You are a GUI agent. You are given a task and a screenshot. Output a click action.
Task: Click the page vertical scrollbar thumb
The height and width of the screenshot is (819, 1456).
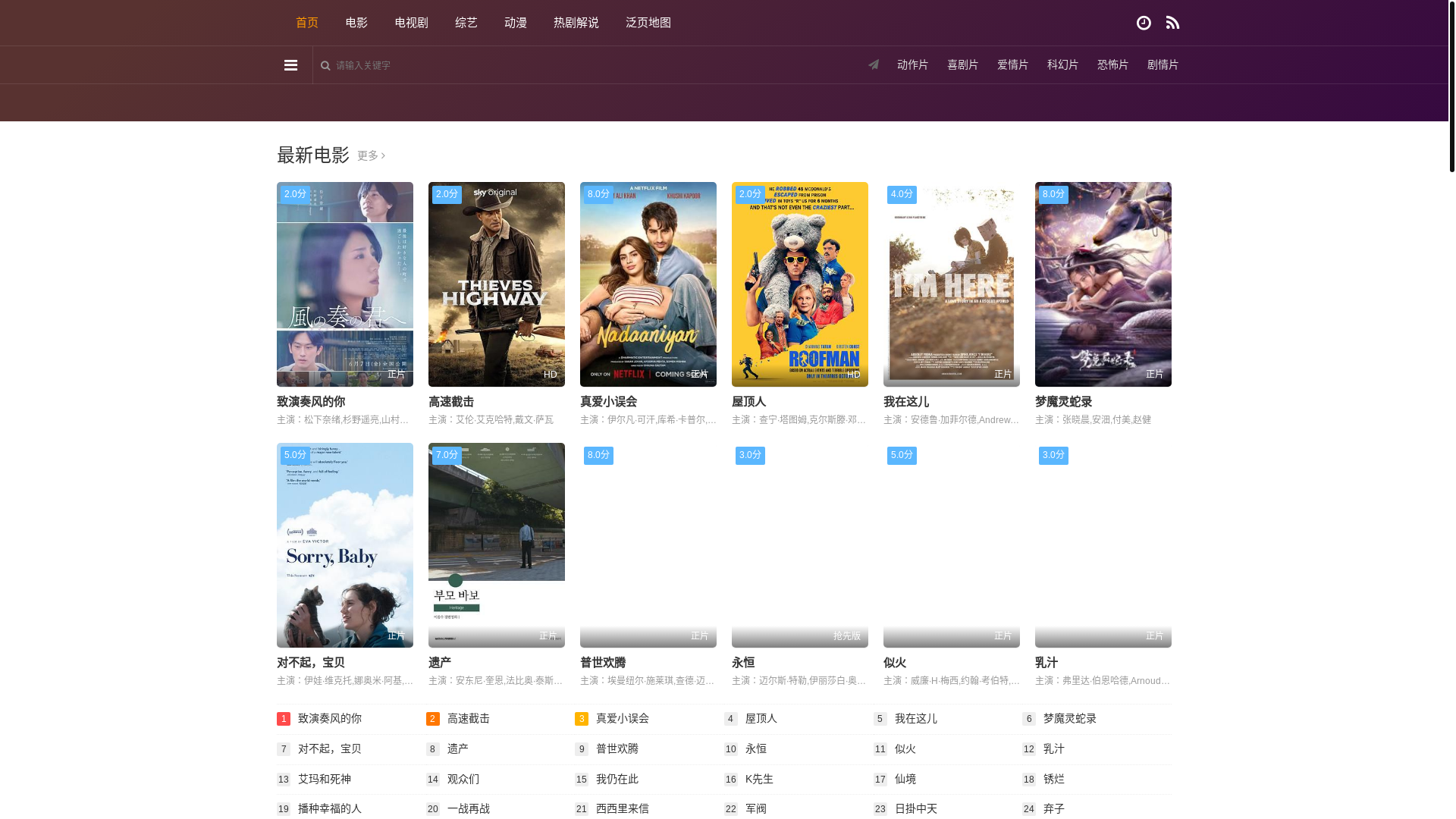click(x=1452, y=86)
